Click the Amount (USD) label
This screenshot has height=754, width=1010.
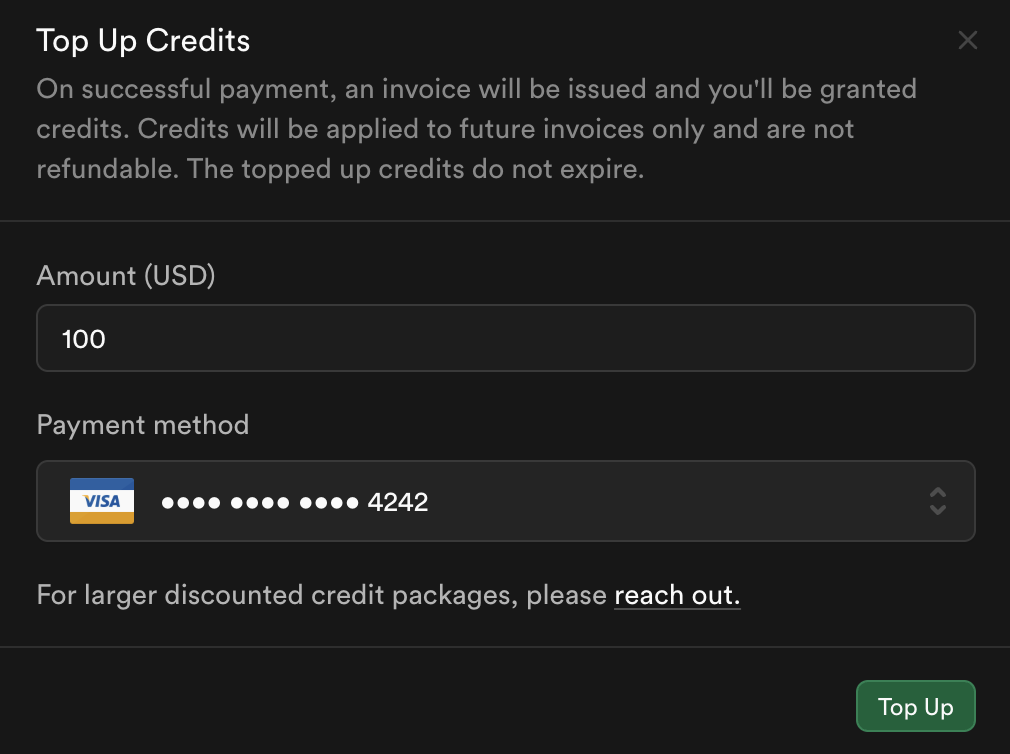pos(126,276)
